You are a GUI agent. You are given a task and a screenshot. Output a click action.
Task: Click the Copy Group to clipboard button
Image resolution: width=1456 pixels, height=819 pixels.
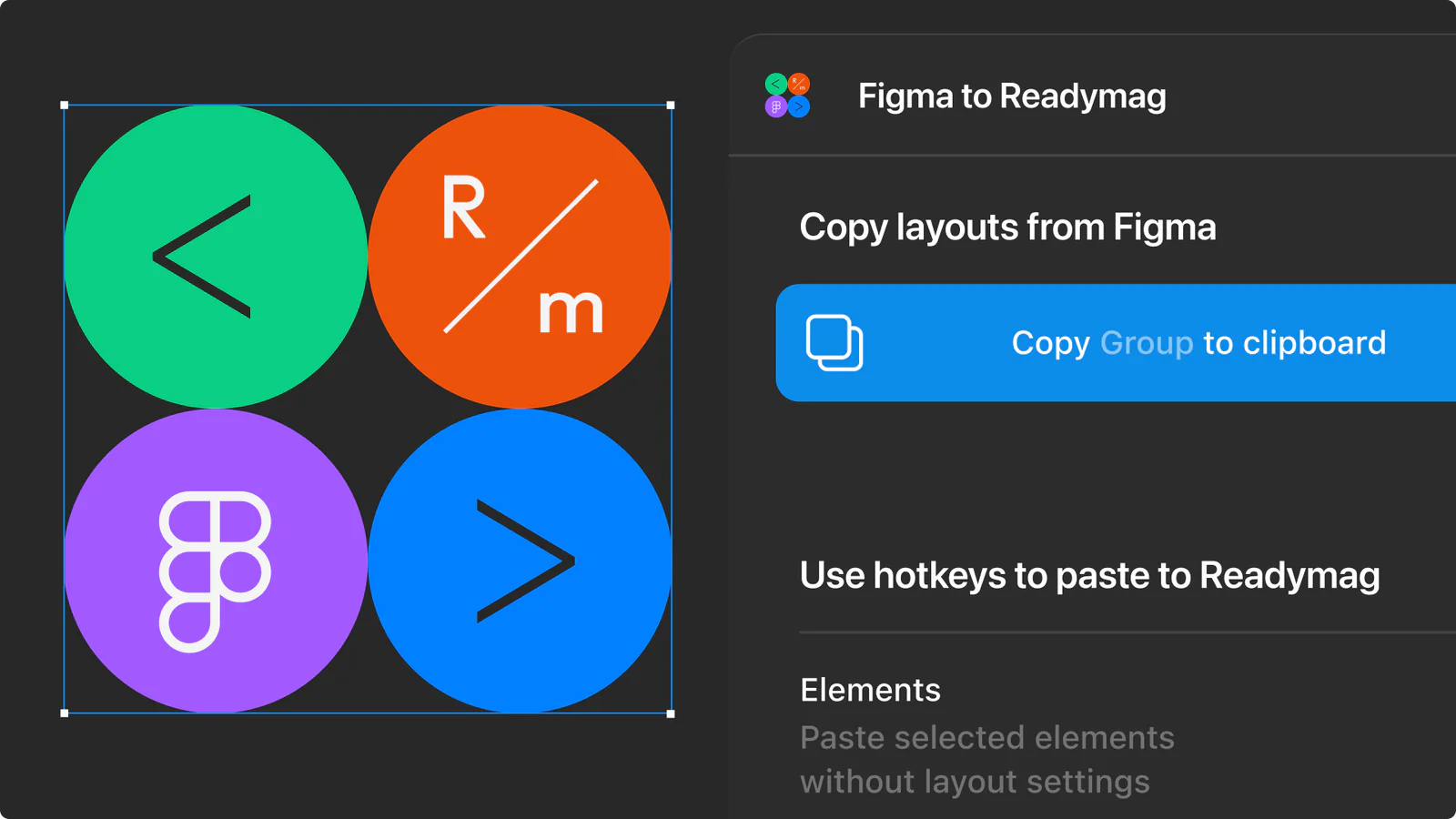tap(1116, 343)
